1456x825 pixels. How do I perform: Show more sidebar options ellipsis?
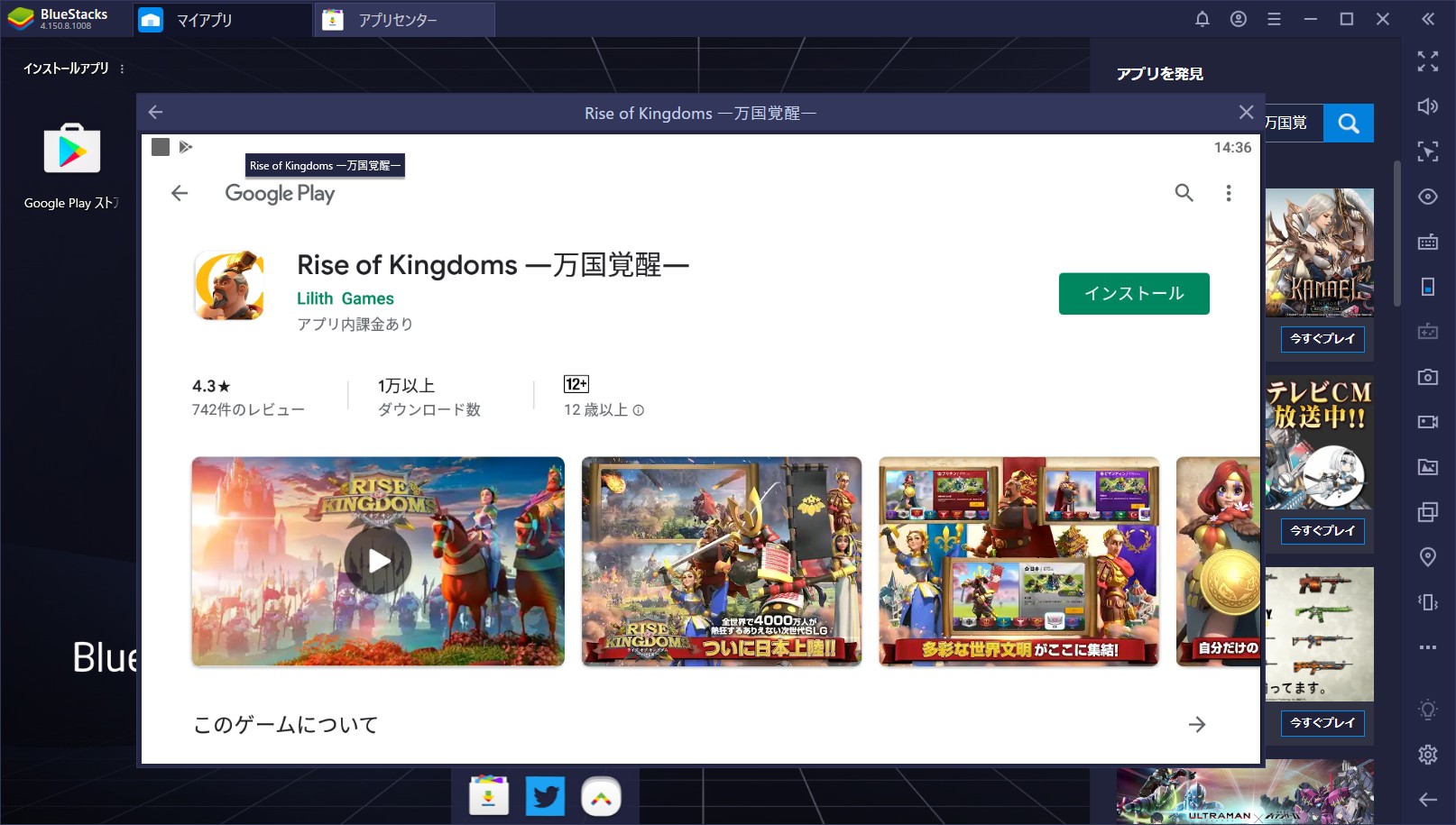coord(1427,647)
